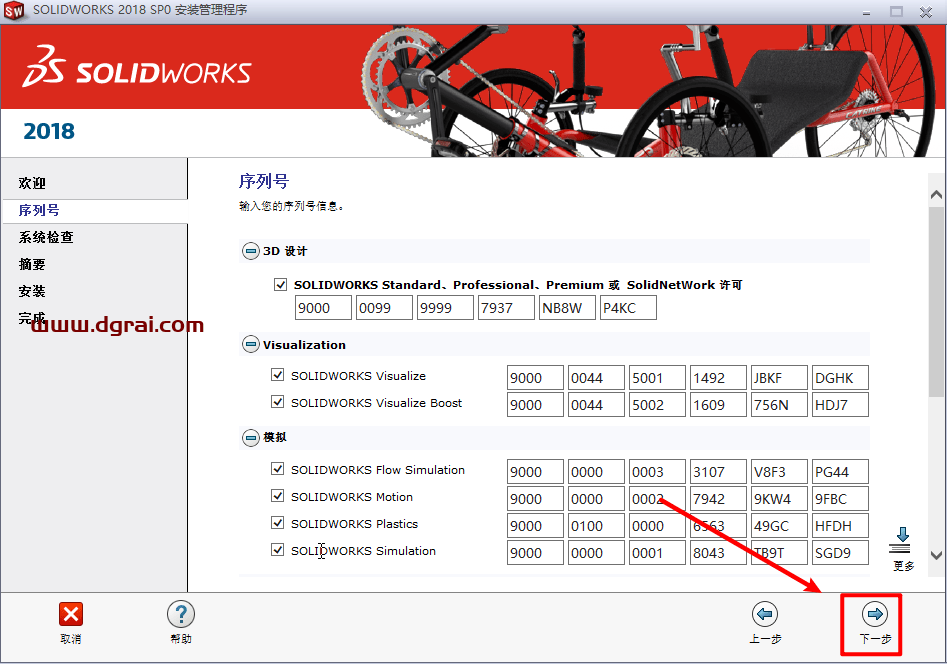Toggle the SOLIDWORKS Motion checkbox

[277, 496]
